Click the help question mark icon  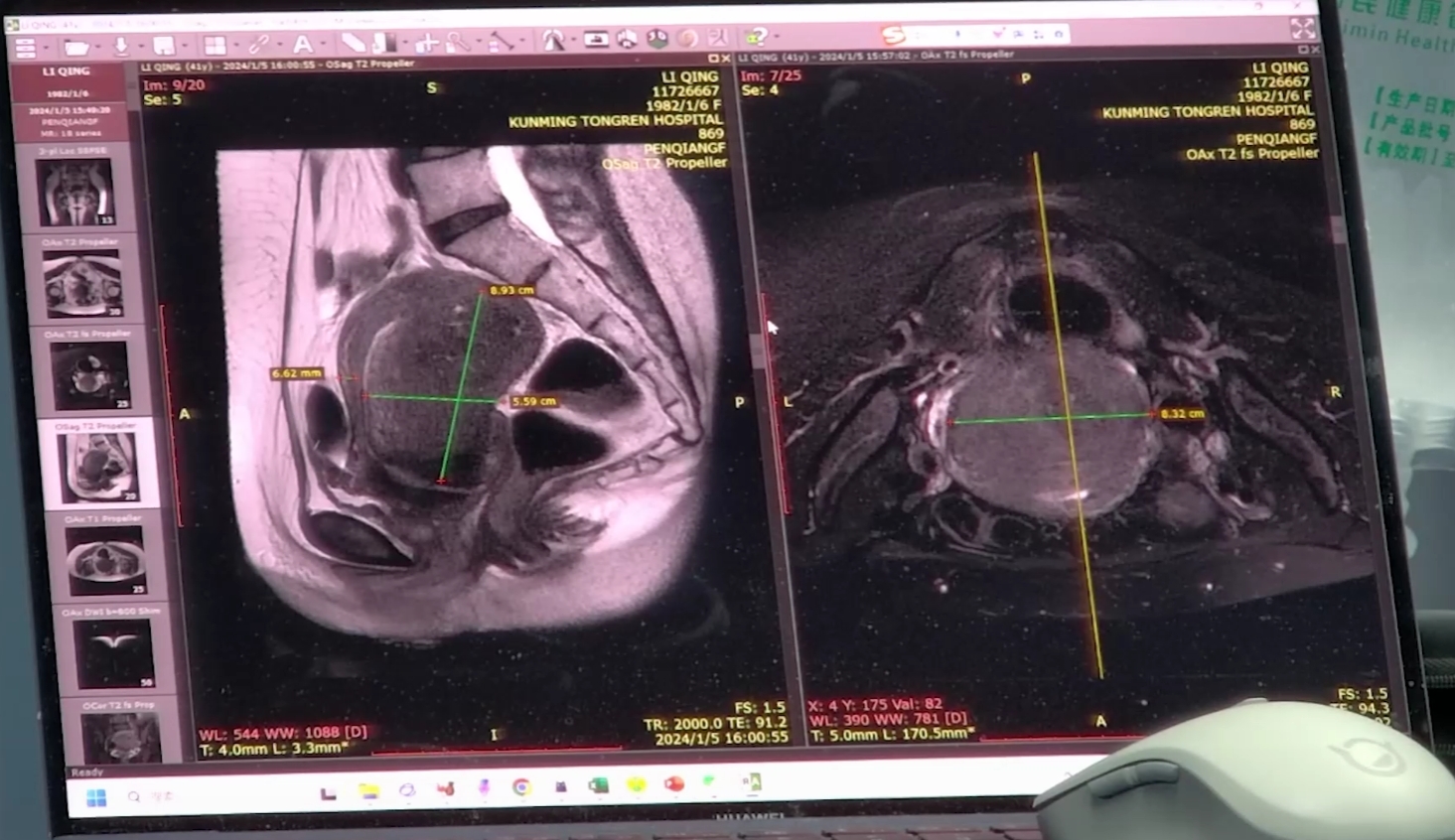pyautogui.click(x=758, y=38)
